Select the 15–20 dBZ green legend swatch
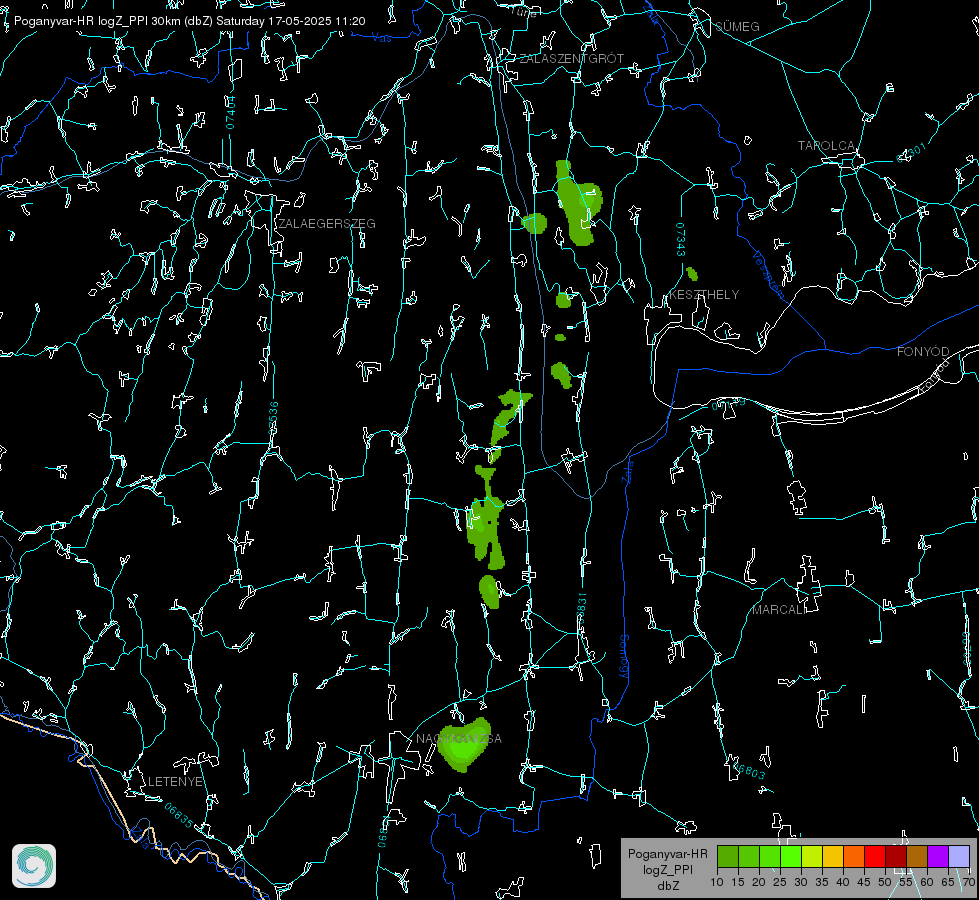Image resolution: width=979 pixels, height=900 pixels. (749, 856)
